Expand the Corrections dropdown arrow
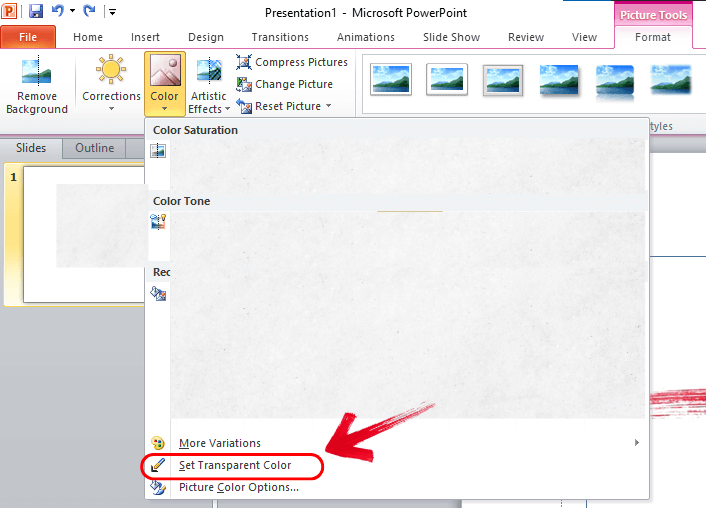Viewport: 706px width, 508px height. click(111, 109)
